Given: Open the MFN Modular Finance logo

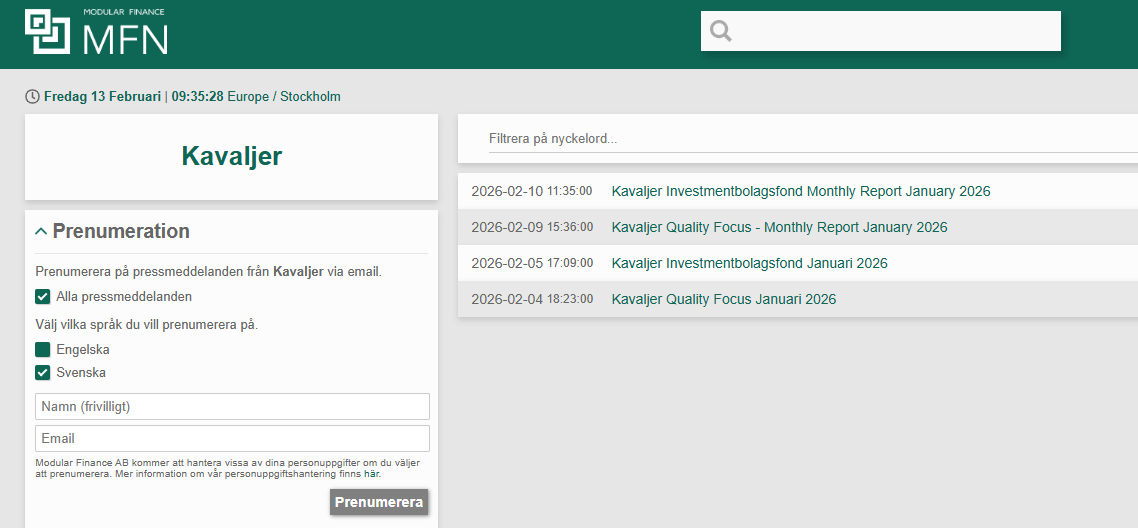Looking at the screenshot, I should [x=96, y=32].
